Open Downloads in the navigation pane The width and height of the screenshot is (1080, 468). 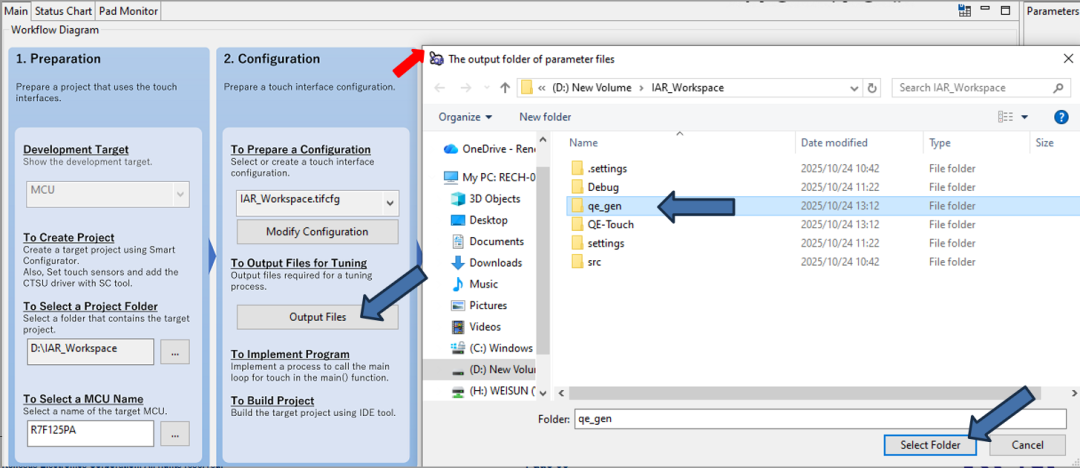point(486,263)
